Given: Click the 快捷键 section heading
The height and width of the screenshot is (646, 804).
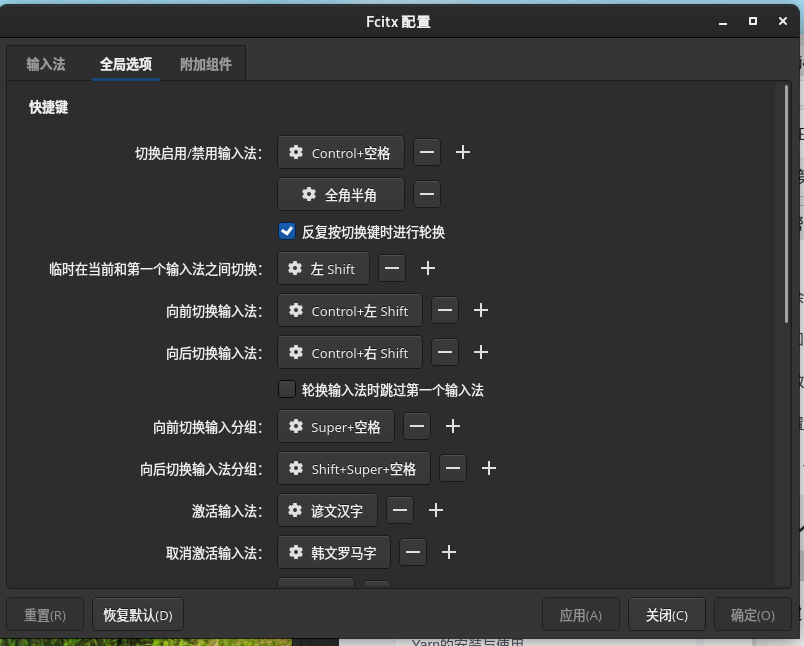Looking at the screenshot, I should (49, 107).
